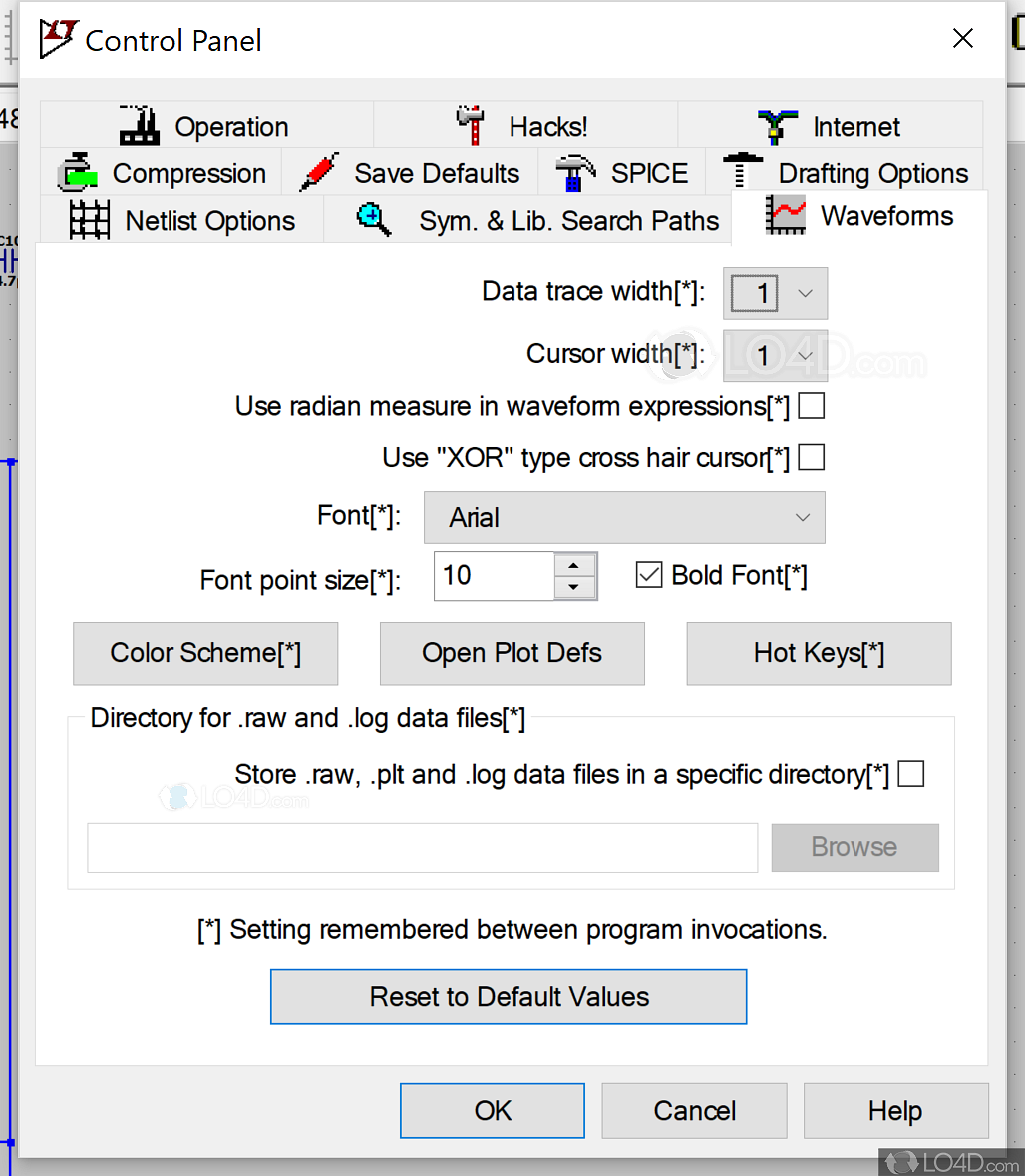Click Reset to Default Values
Viewport: 1025px width, 1176px height.
pyautogui.click(x=509, y=996)
